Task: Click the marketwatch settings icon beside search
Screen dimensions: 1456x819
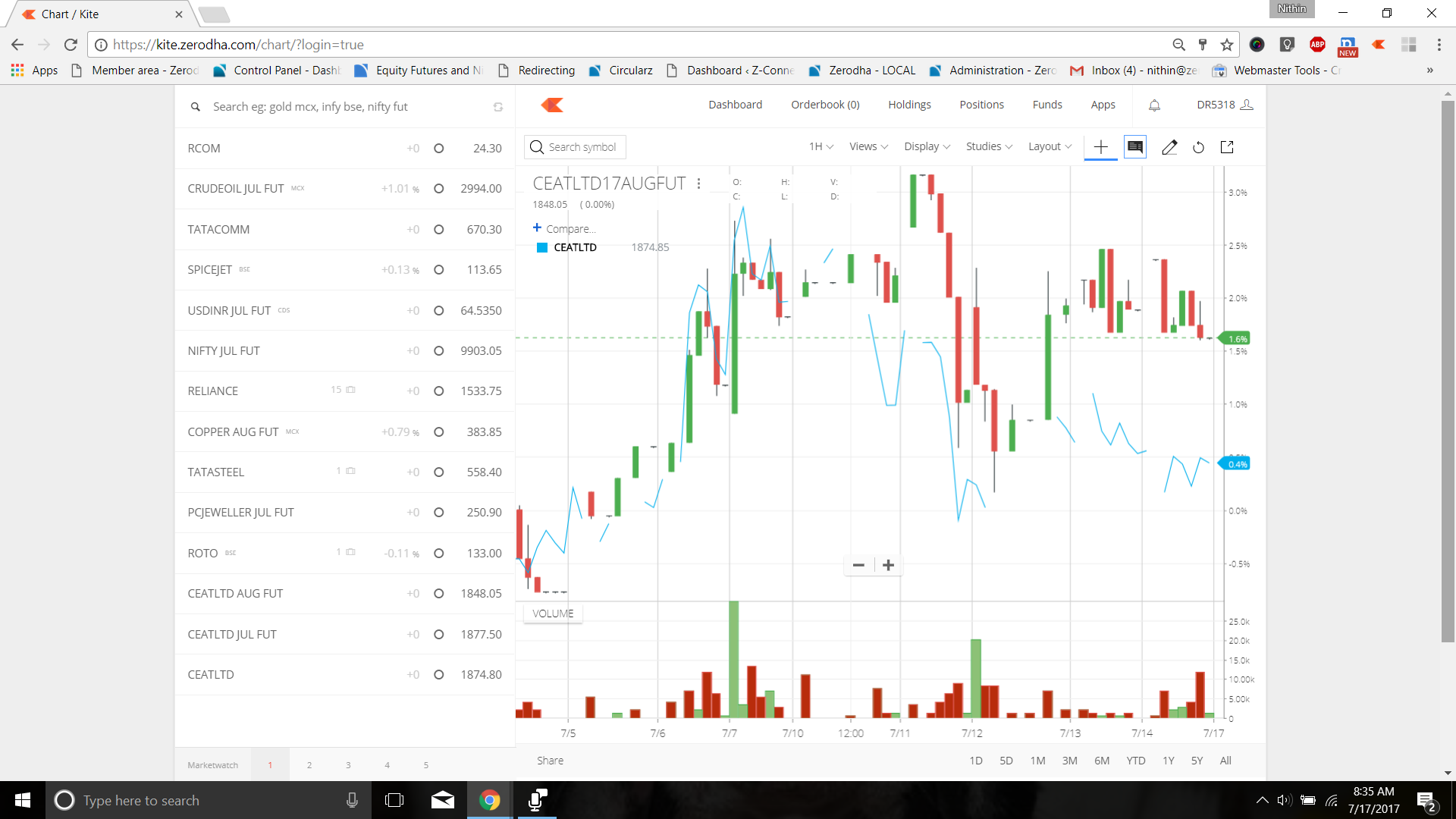Action: (x=498, y=107)
